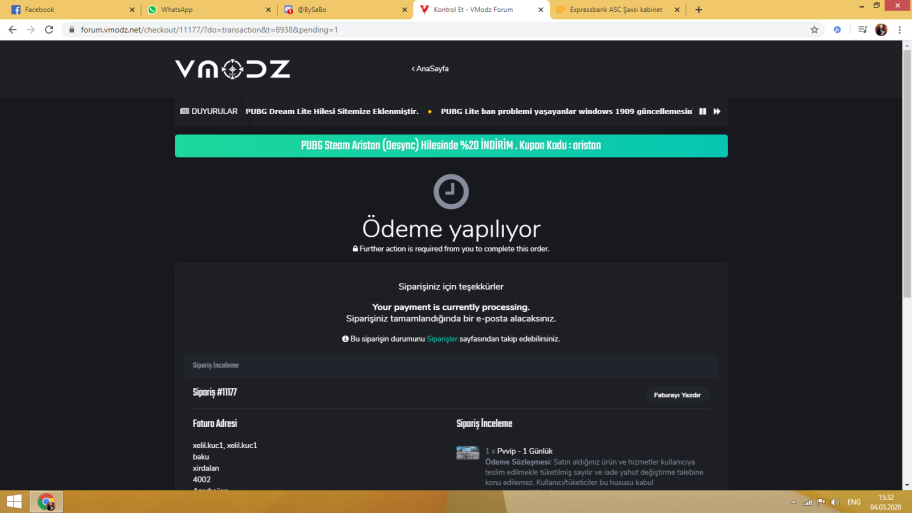Click the site lock icon

coord(72,30)
